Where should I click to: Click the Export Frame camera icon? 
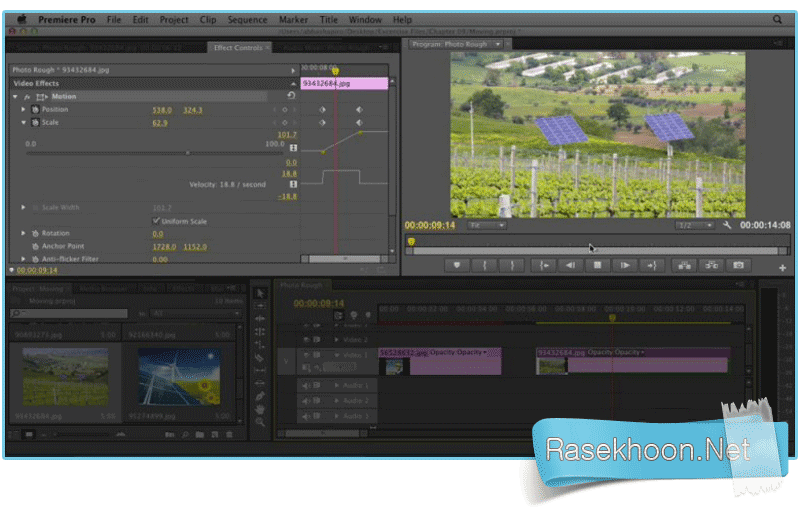738,265
